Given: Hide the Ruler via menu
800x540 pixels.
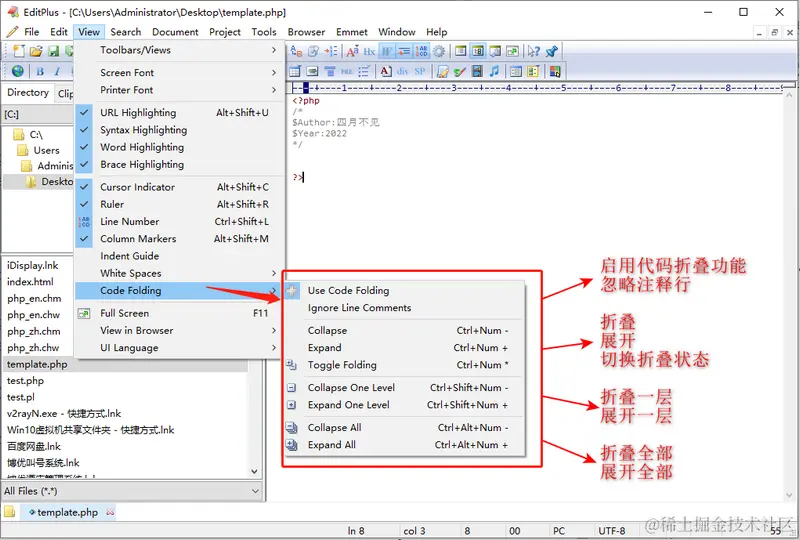Looking at the screenshot, I should click(179, 204).
